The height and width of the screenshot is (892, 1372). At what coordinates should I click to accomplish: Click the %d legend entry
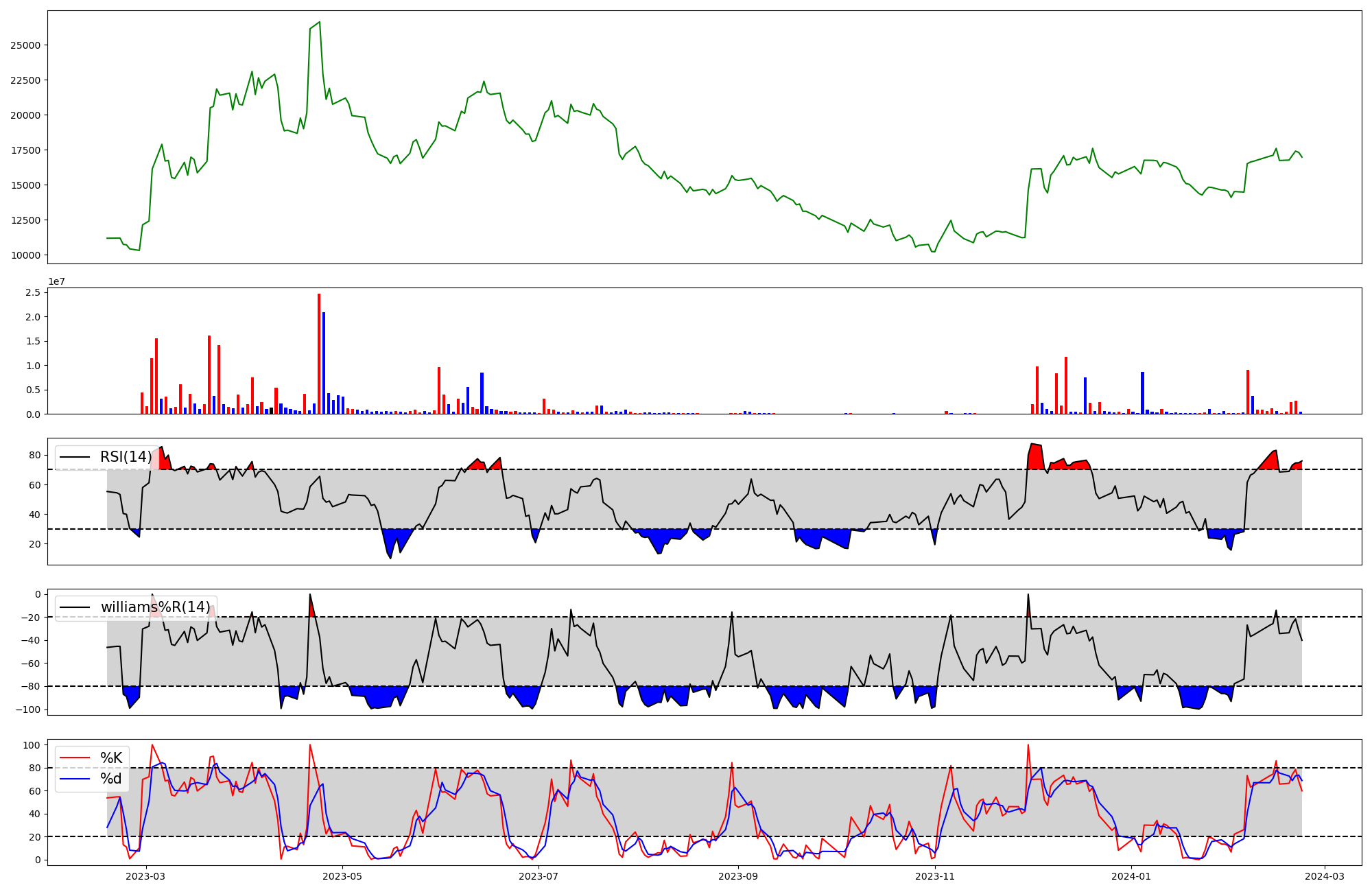coord(111,779)
